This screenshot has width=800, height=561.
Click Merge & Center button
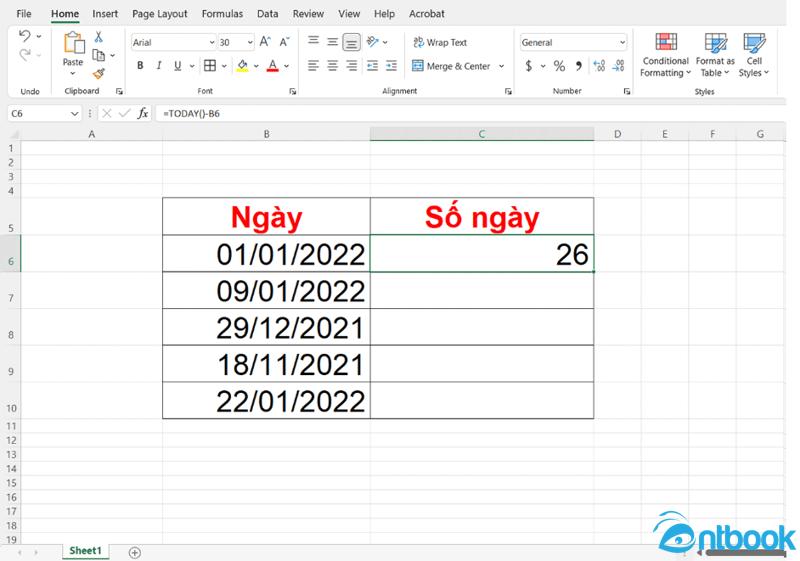tap(451, 66)
